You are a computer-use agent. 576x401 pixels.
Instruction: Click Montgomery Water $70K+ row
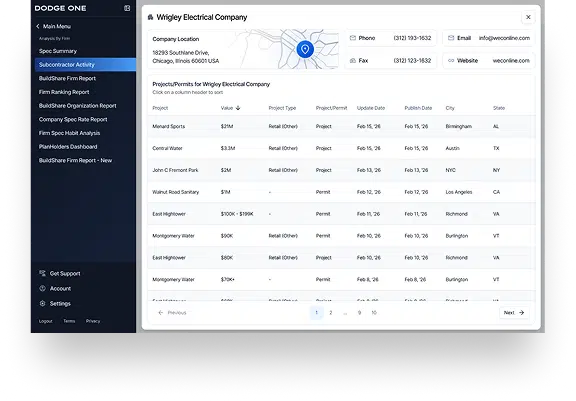coord(341,279)
